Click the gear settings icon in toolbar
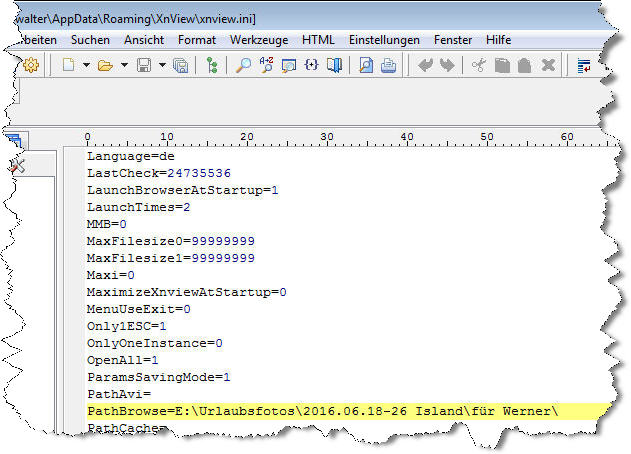 tap(31, 66)
